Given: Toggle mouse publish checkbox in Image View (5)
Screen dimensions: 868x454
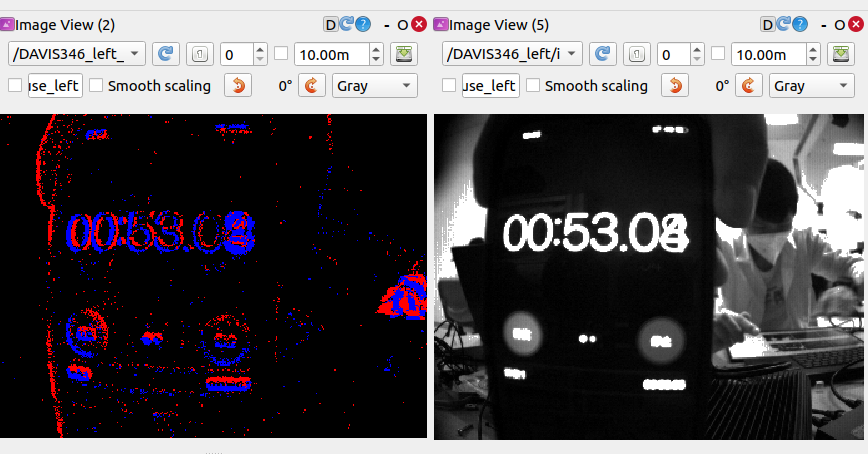Looking at the screenshot, I should (x=449, y=86).
